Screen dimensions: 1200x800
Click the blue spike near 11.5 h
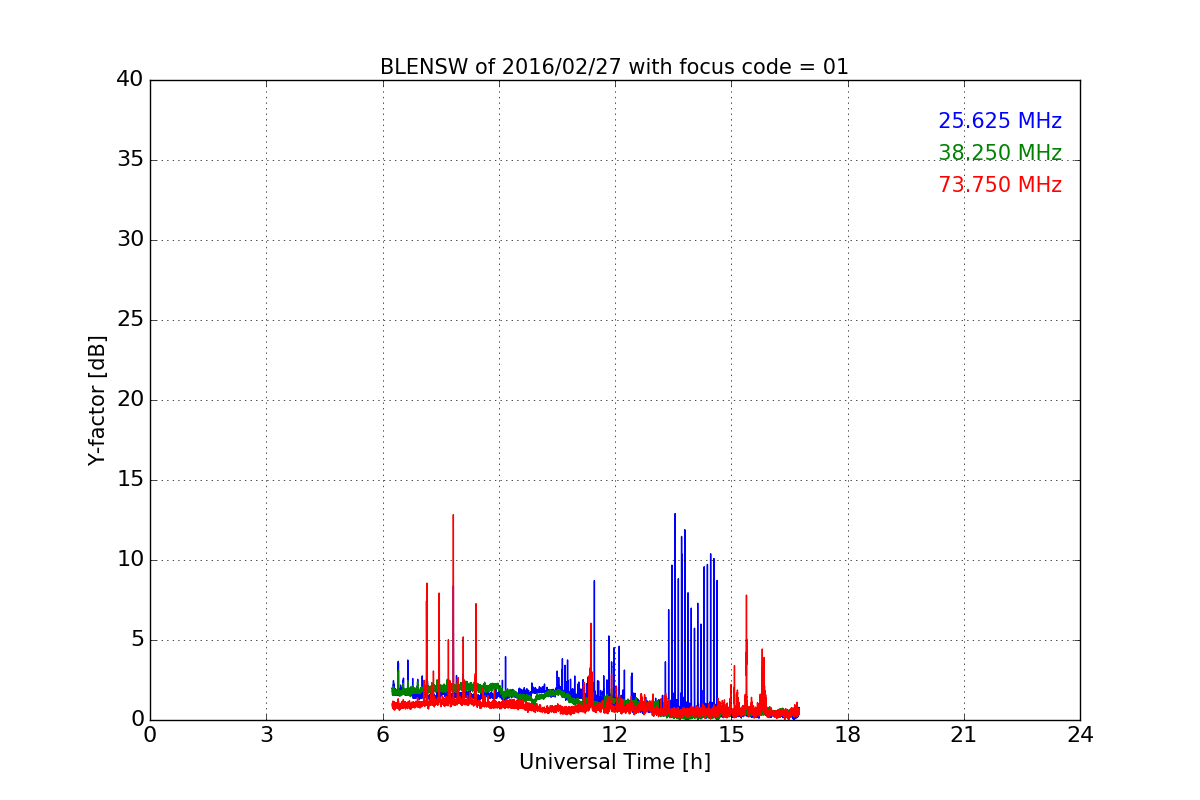(x=594, y=640)
